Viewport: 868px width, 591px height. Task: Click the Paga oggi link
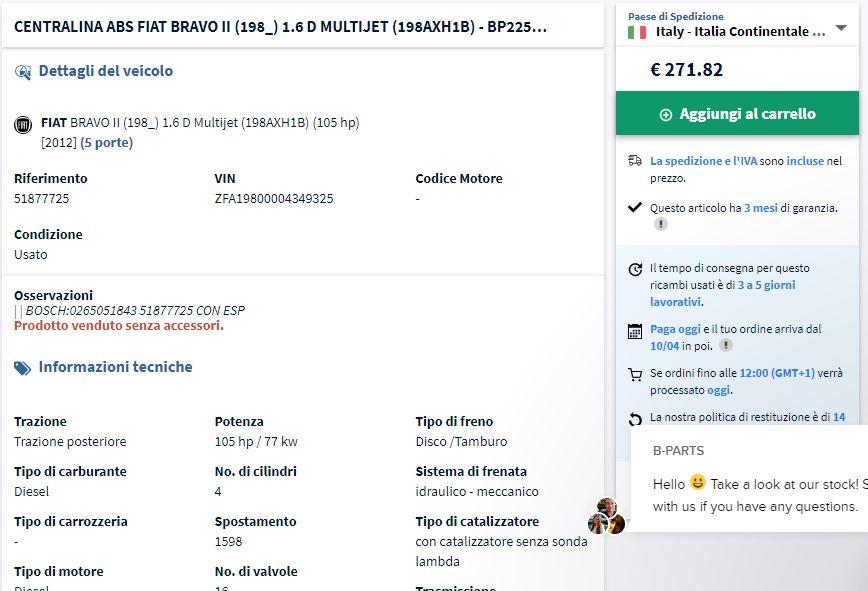pos(676,328)
